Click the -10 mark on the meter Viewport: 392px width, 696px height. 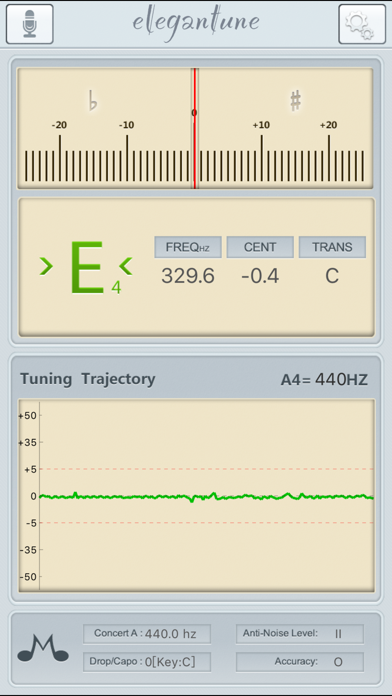127,125
